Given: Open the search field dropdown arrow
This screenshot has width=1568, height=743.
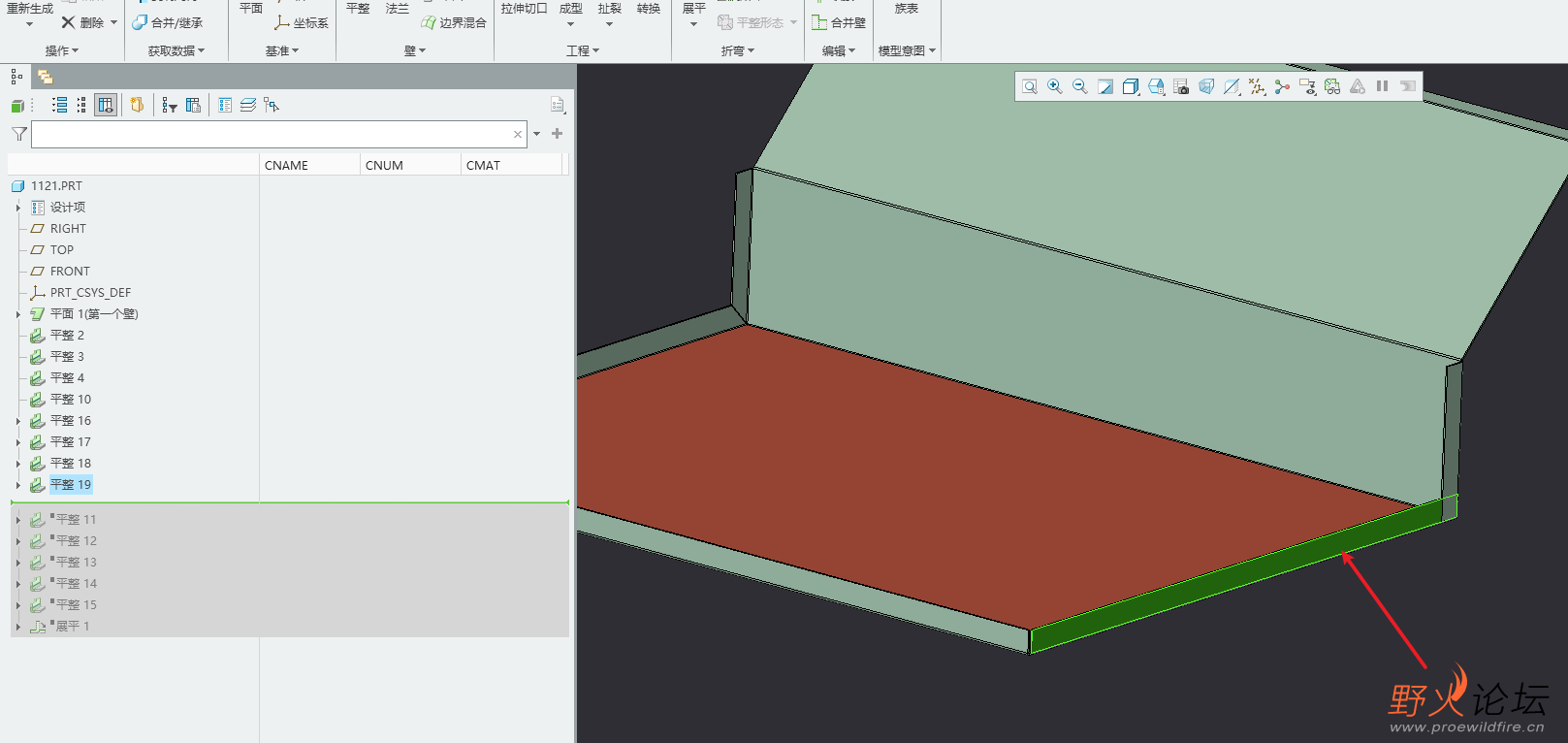Looking at the screenshot, I should [x=537, y=134].
